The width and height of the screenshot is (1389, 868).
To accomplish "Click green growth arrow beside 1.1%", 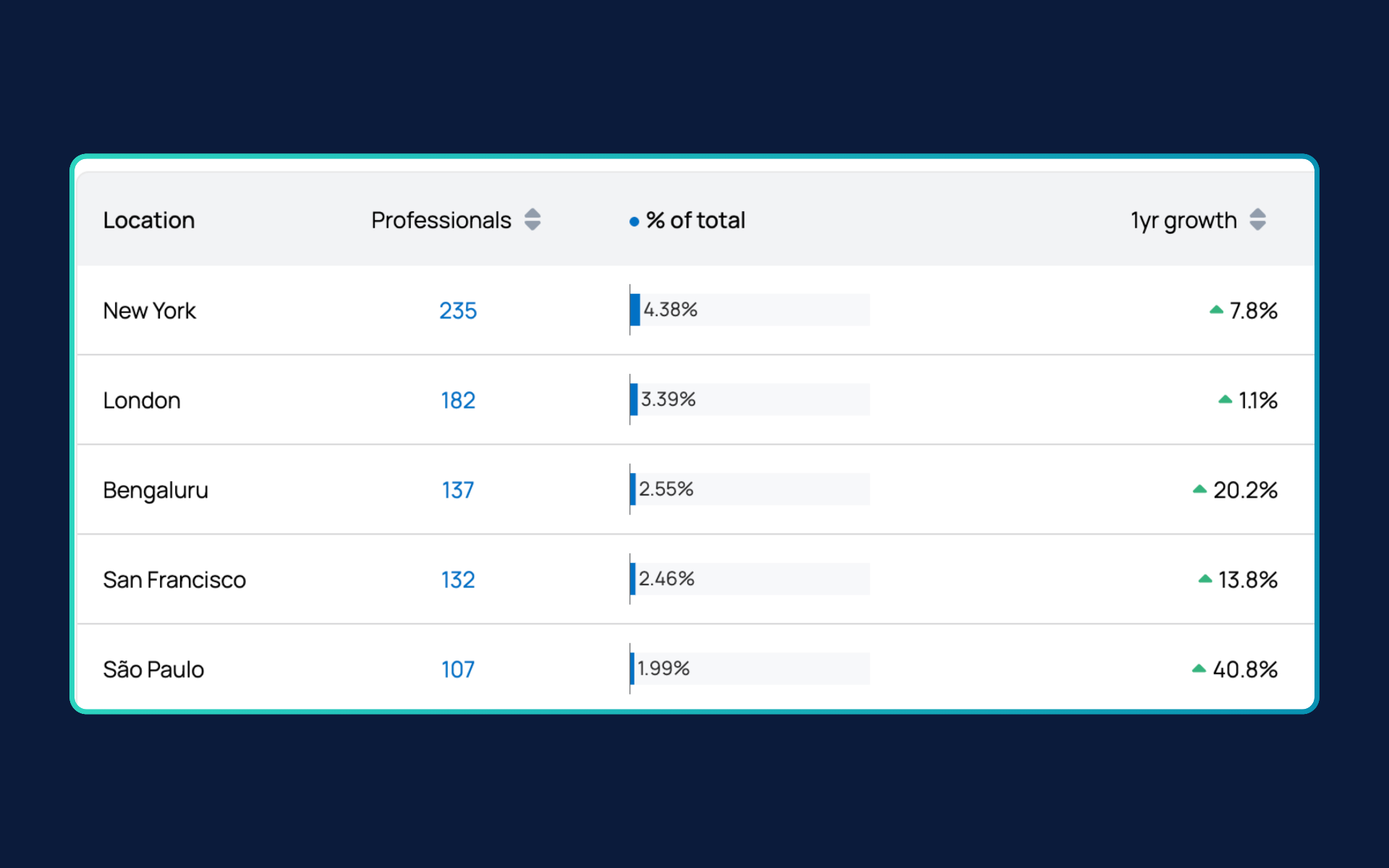I will pos(1225,399).
